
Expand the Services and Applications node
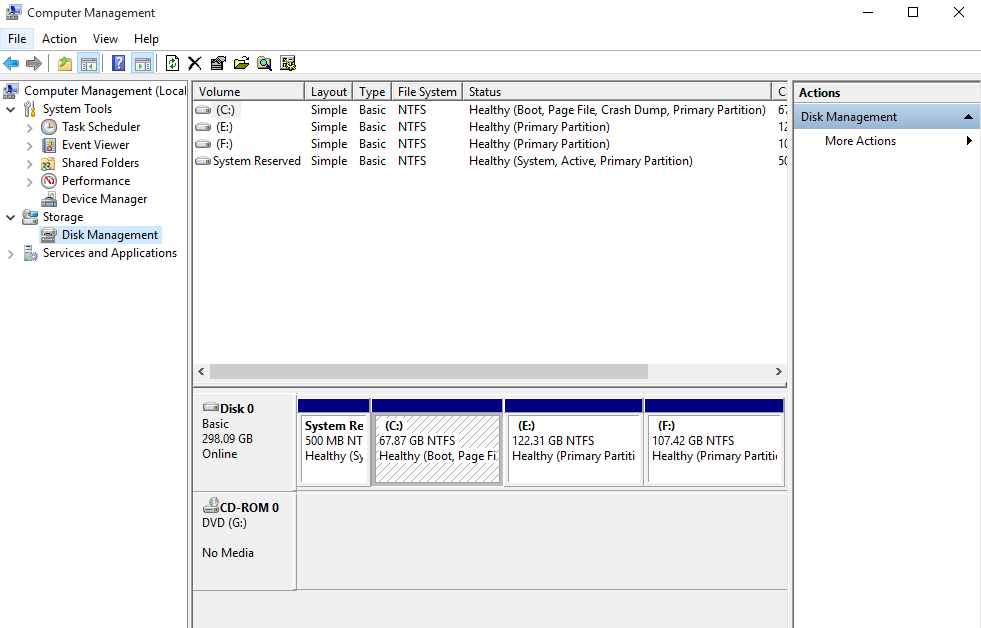[x=11, y=252]
